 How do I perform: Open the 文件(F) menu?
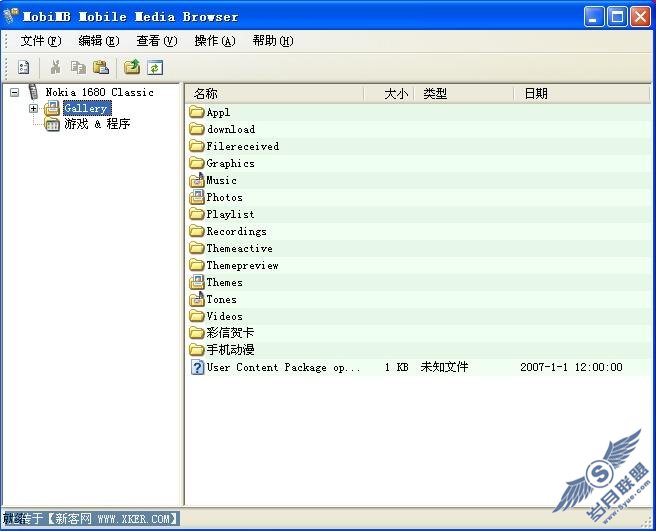pyautogui.click(x=41, y=41)
